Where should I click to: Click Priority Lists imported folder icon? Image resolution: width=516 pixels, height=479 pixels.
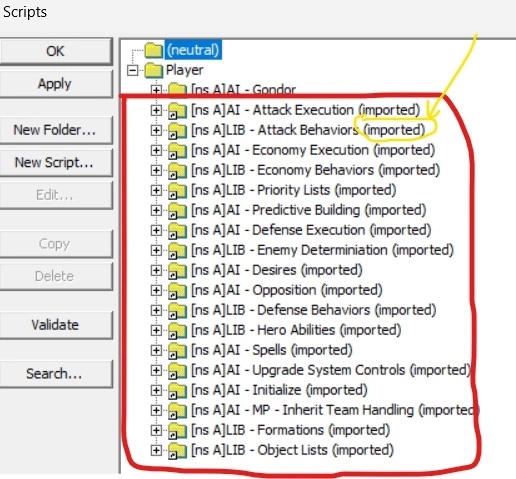177,190
